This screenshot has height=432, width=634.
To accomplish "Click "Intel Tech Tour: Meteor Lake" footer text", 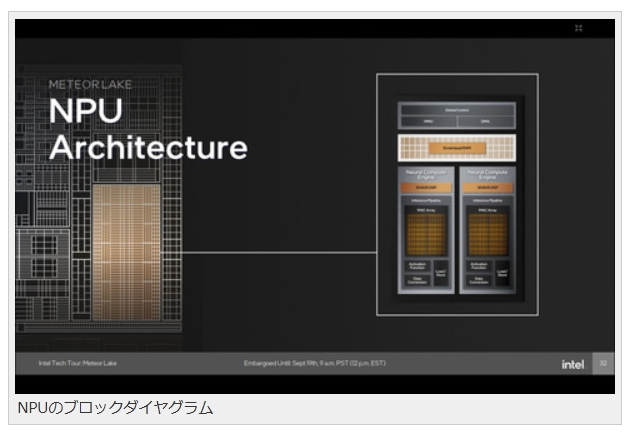I will (x=77, y=363).
